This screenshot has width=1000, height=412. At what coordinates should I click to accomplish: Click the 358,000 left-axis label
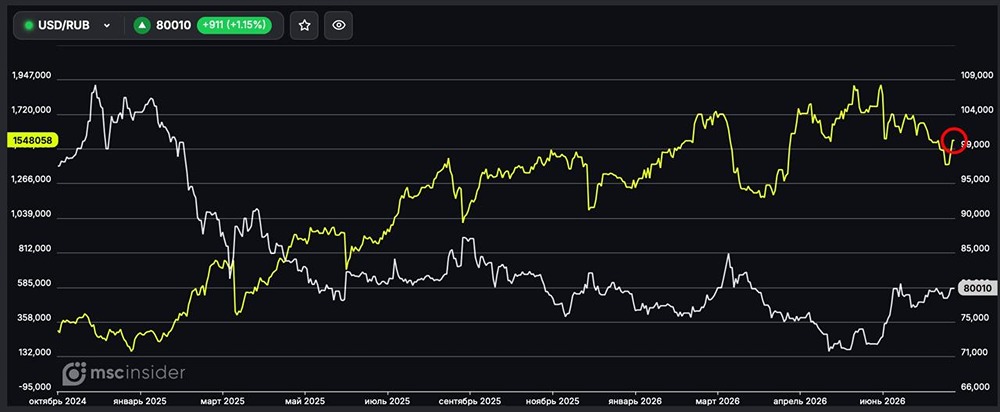pos(35,318)
